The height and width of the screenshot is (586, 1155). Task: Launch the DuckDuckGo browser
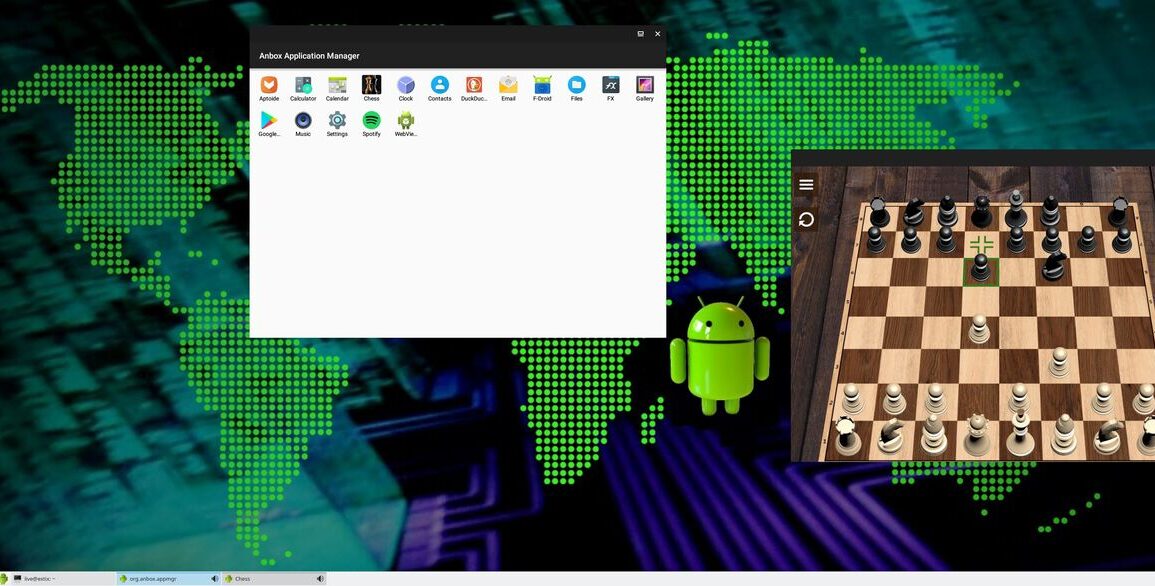pyautogui.click(x=474, y=86)
